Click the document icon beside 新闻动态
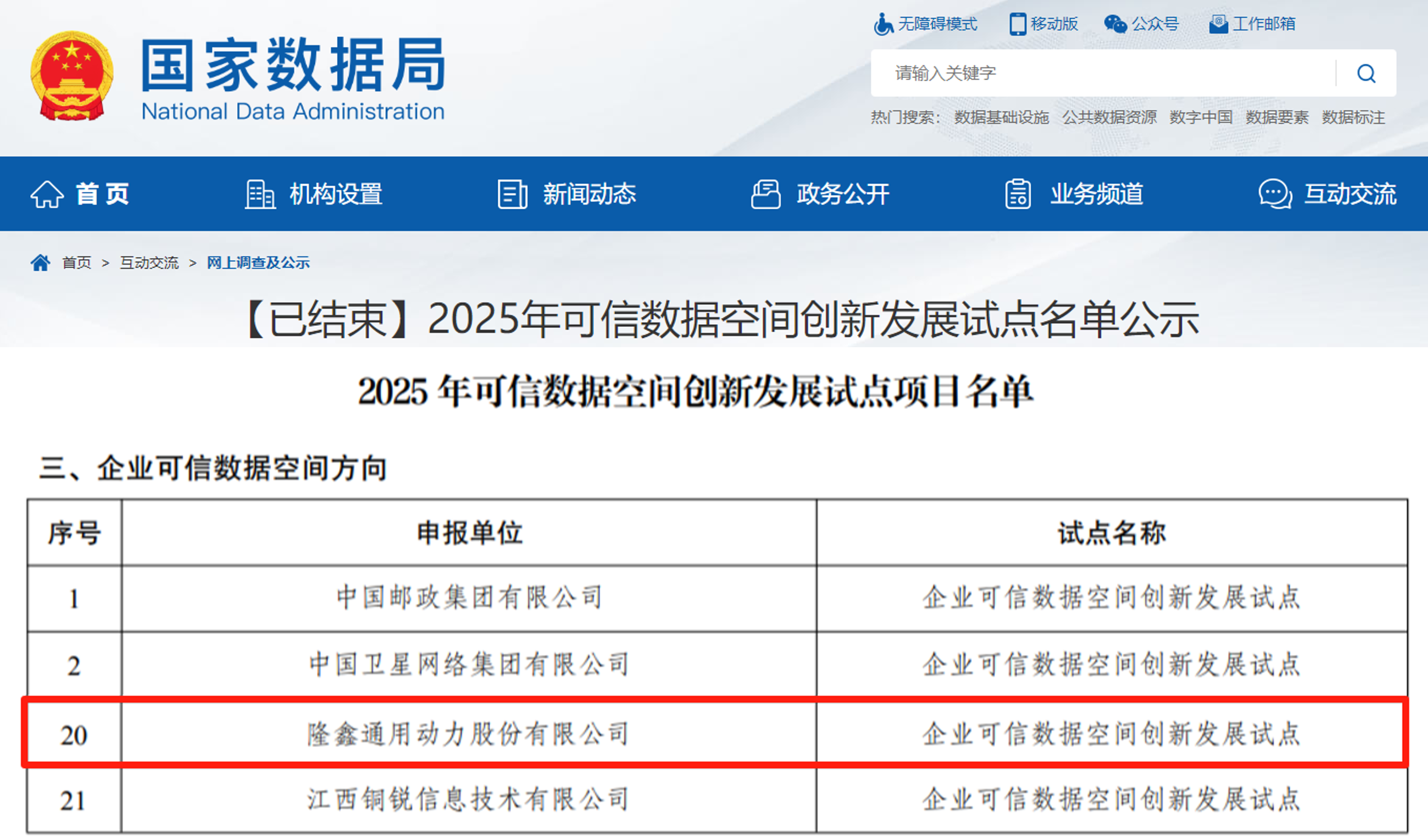Image resolution: width=1428 pixels, height=840 pixels. [x=512, y=194]
